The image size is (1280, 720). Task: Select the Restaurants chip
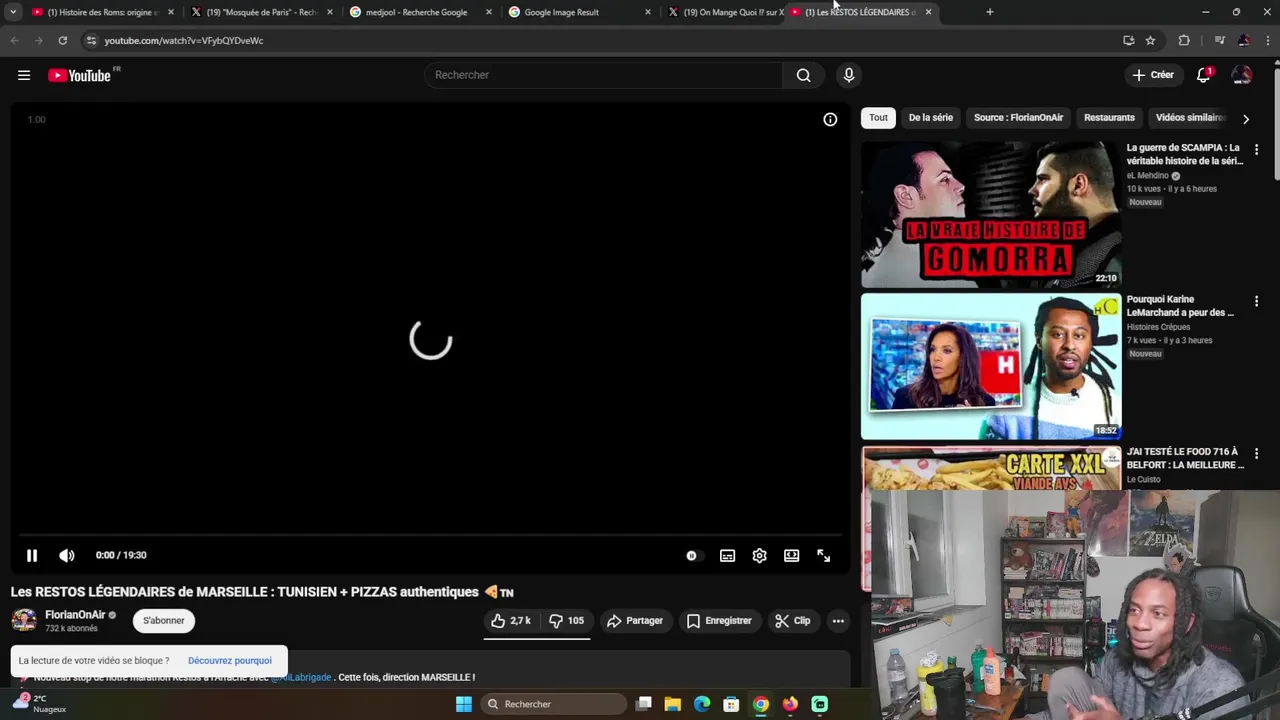pyautogui.click(x=1109, y=118)
